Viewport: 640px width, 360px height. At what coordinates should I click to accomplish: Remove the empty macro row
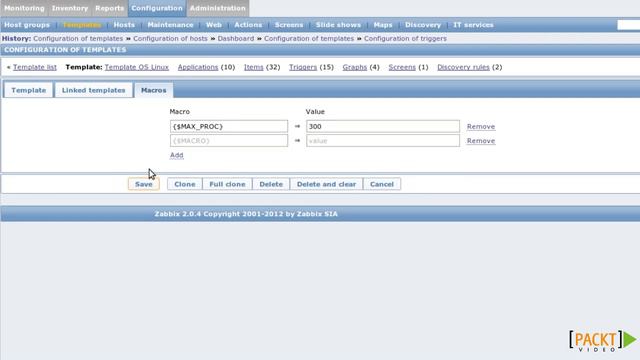click(x=481, y=141)
